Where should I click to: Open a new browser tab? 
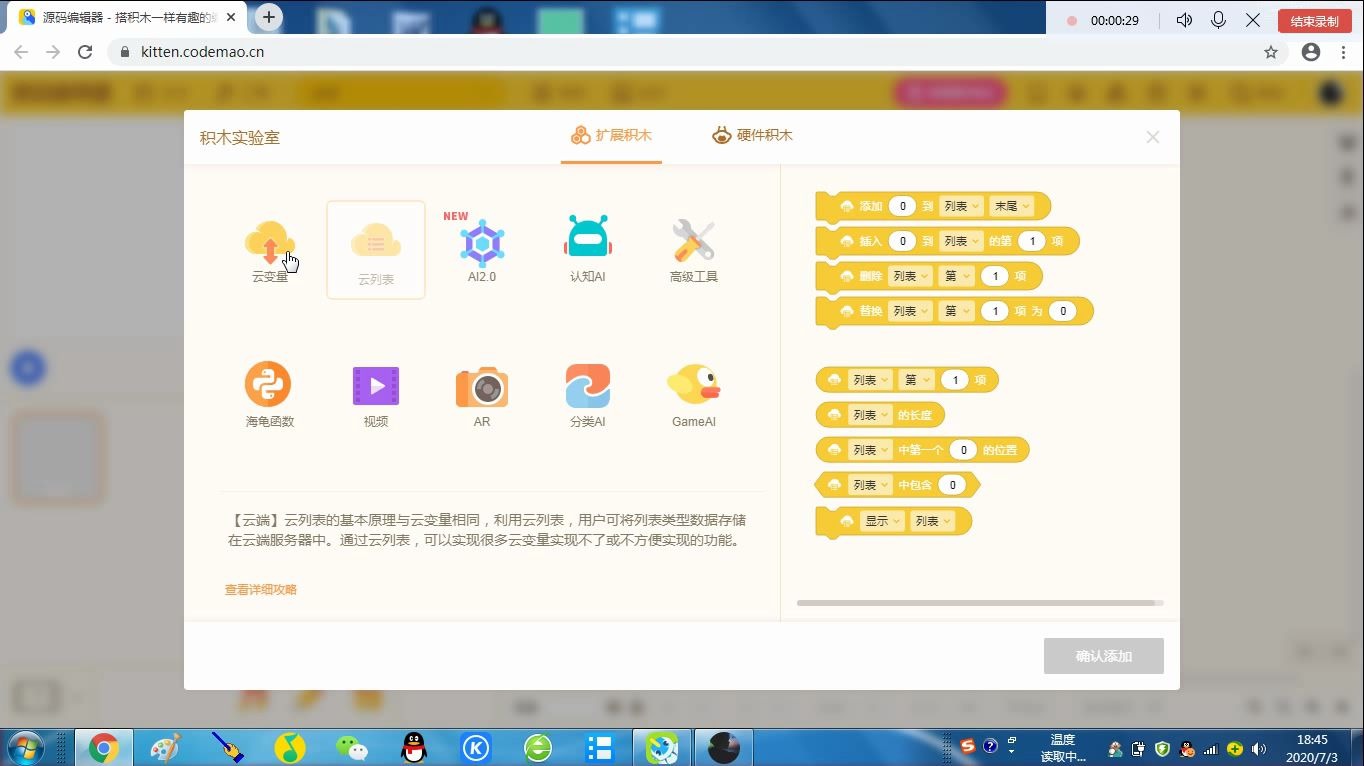tap(268, 17)
